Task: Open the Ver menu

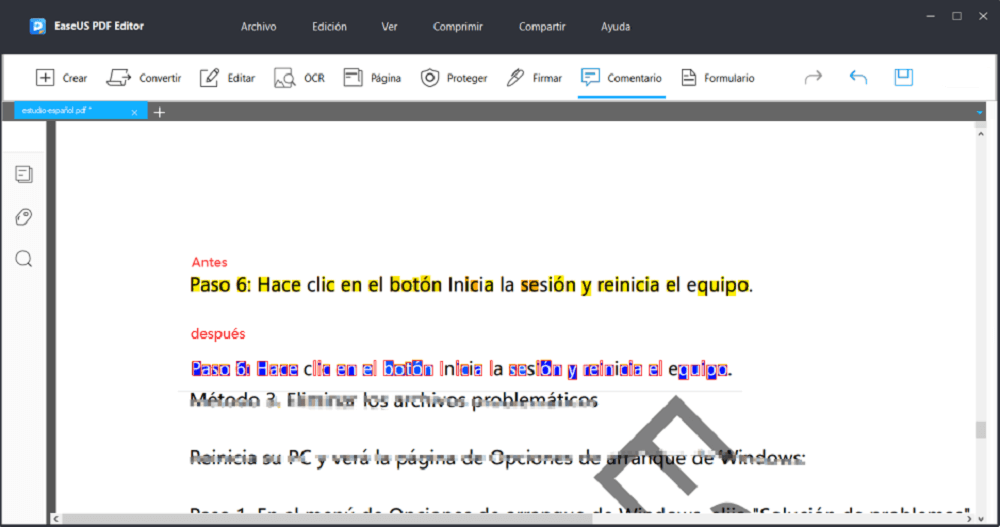Action: [389, 27]
